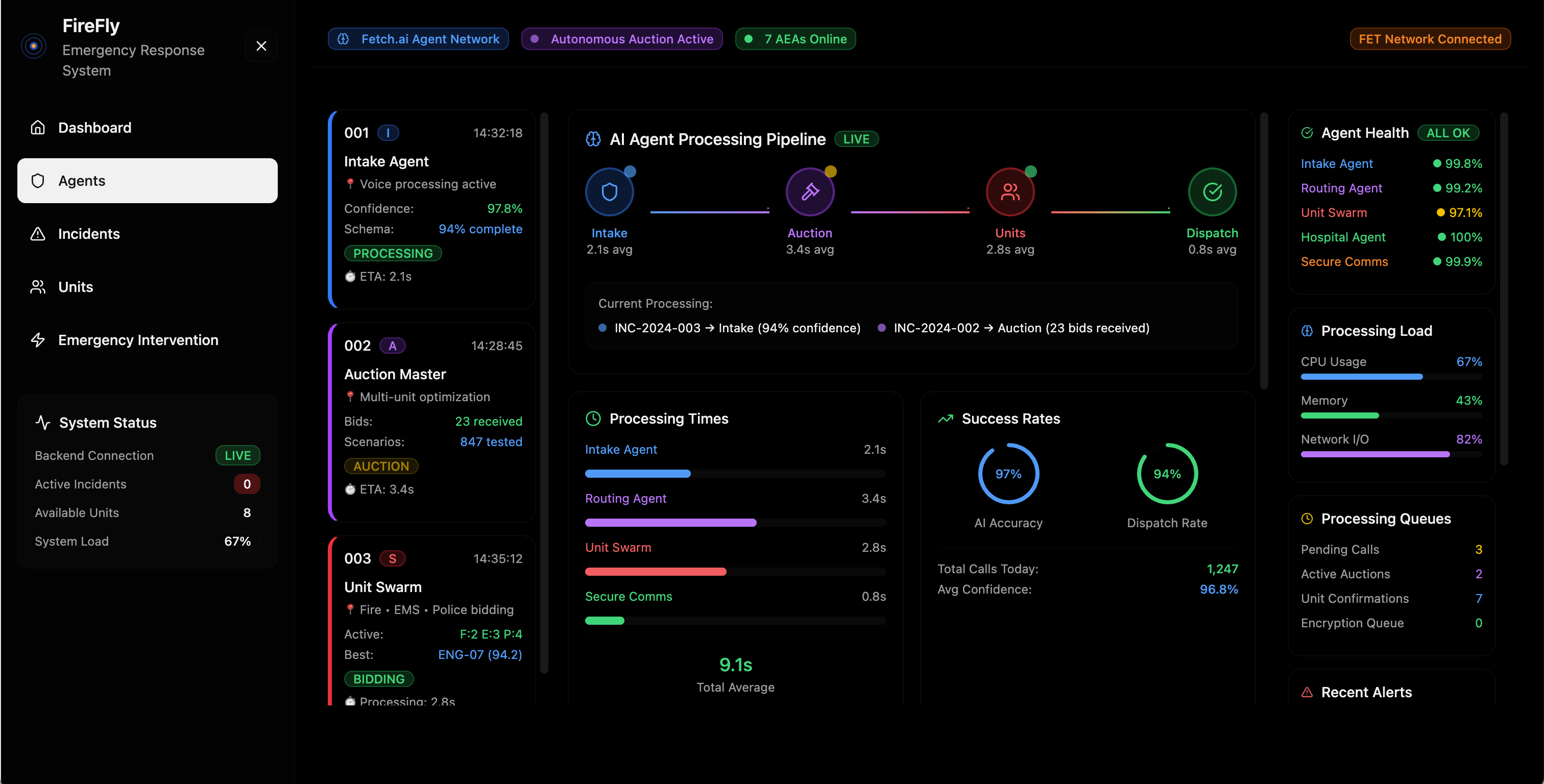1544x784 pixels.
Task: Click the Recent Alerts warning triangle icon
Action: [1307, 692]
